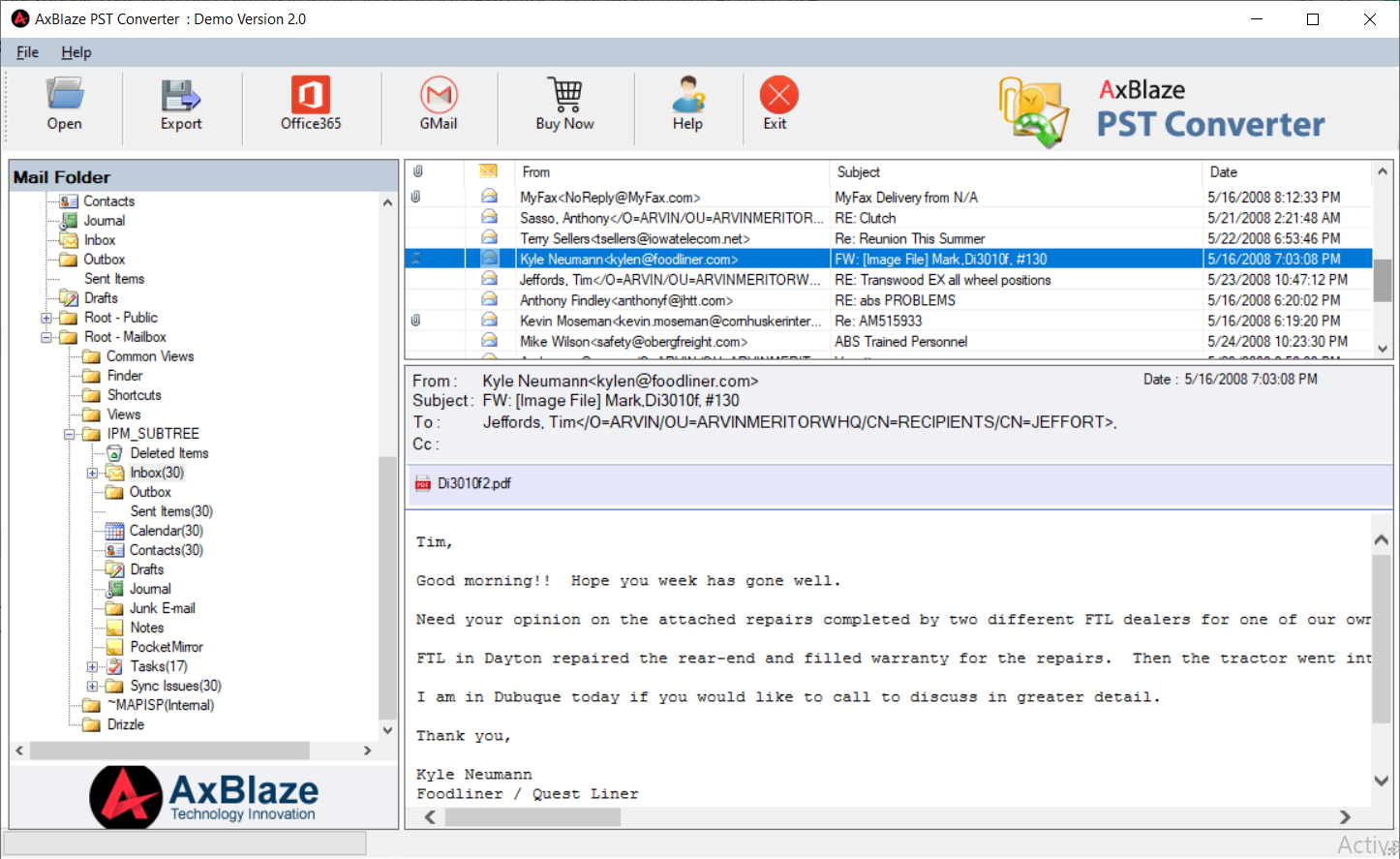Open the Help menu

(x=76, y=52)
